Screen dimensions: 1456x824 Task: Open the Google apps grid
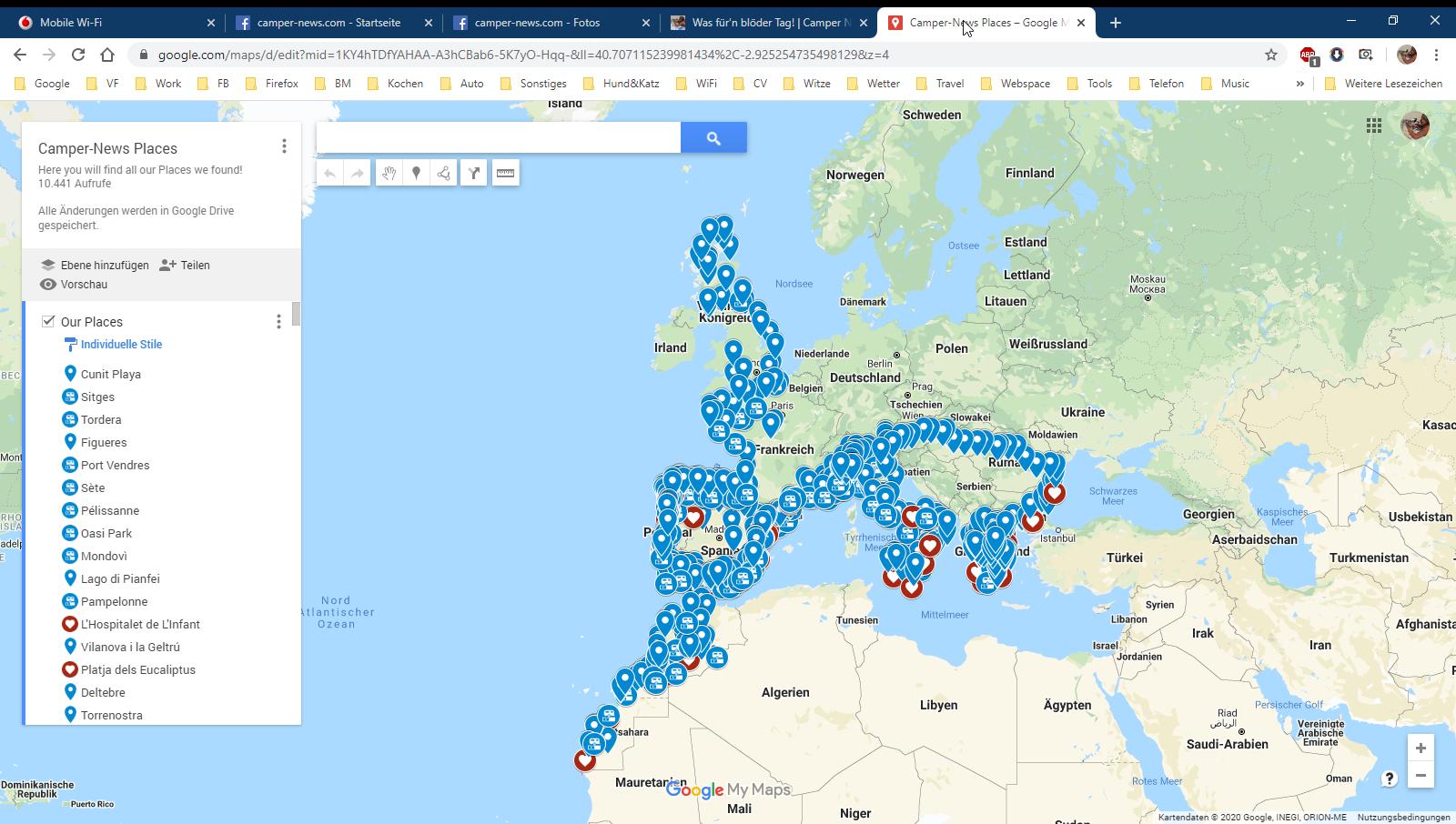[x=1374, y=126]
